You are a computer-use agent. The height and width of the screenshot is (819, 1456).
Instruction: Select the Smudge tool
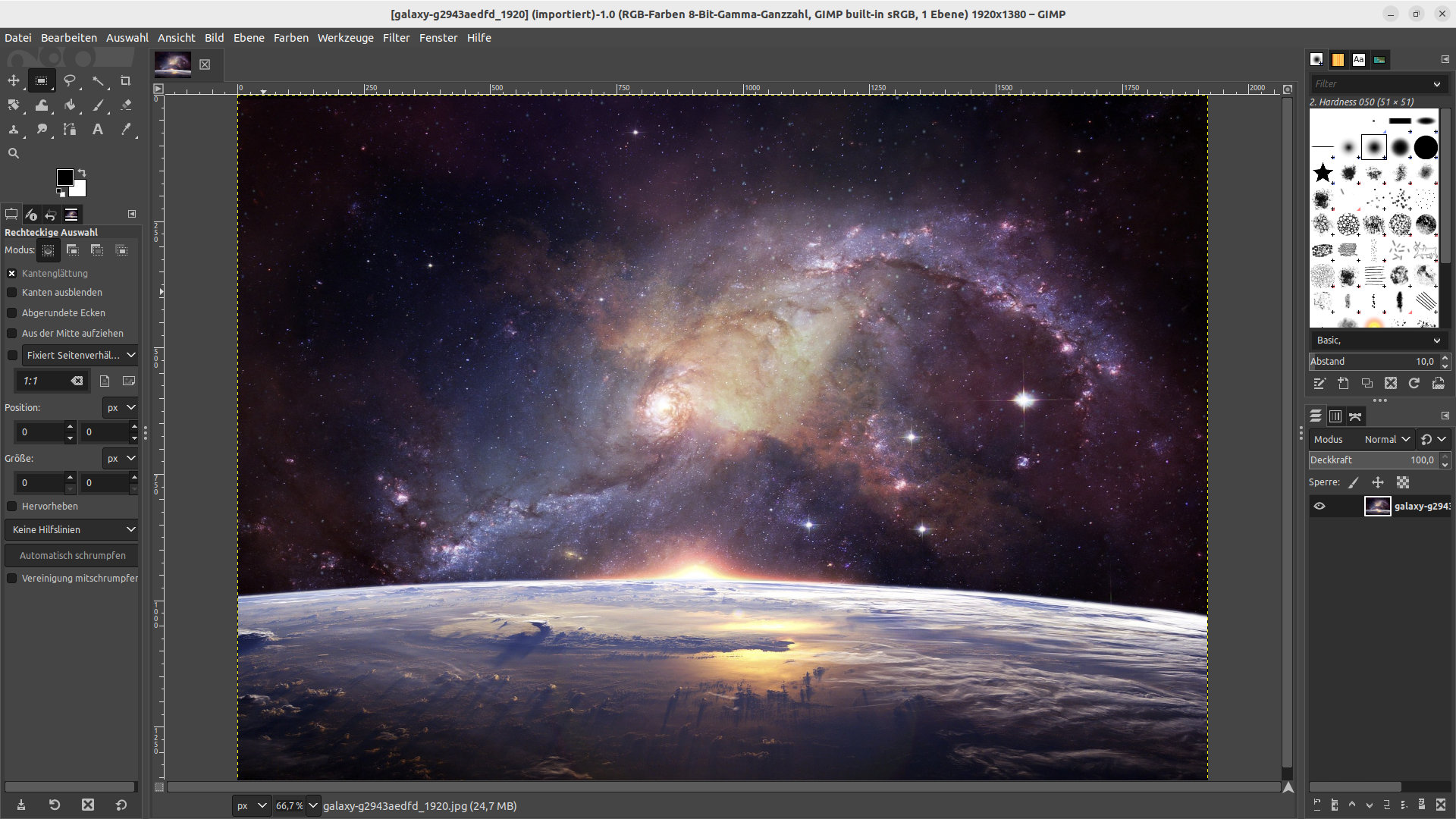tap(42, 130)
